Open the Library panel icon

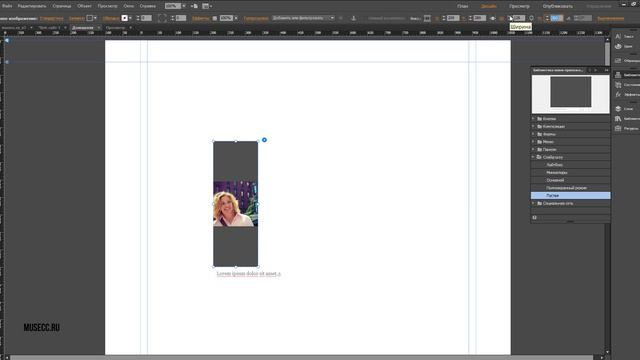[x=618, y=118]
